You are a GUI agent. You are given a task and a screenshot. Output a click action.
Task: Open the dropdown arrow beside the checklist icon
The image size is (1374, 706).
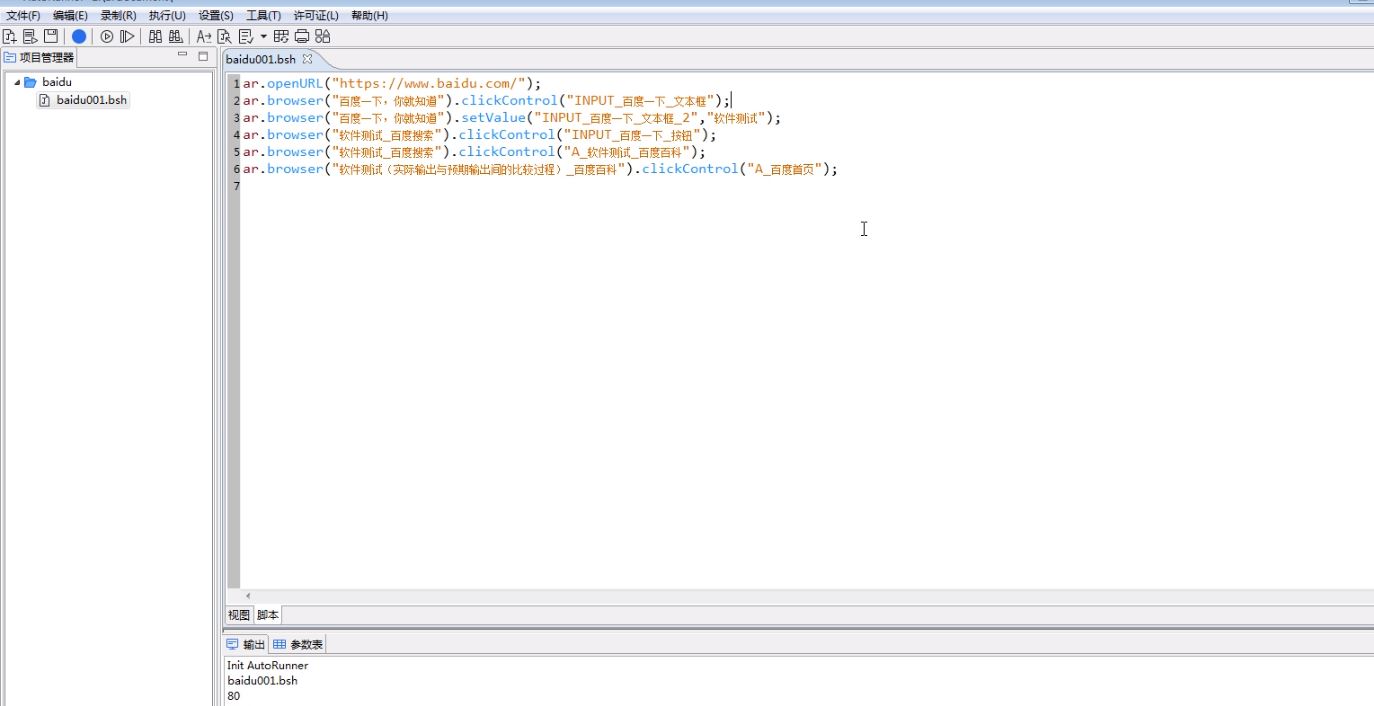(x=263, y=37)
